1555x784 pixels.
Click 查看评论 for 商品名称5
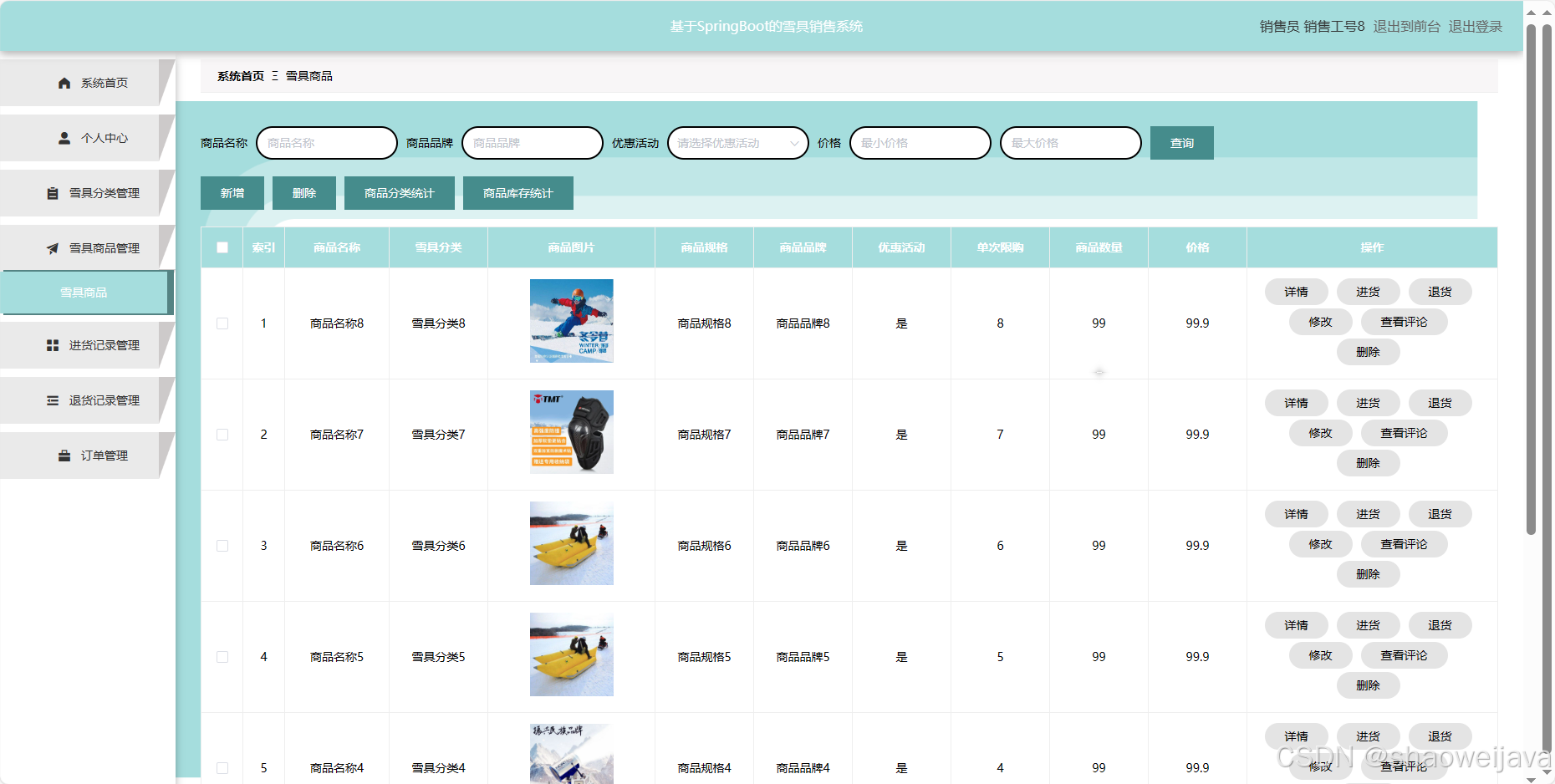click(1404, 655)
